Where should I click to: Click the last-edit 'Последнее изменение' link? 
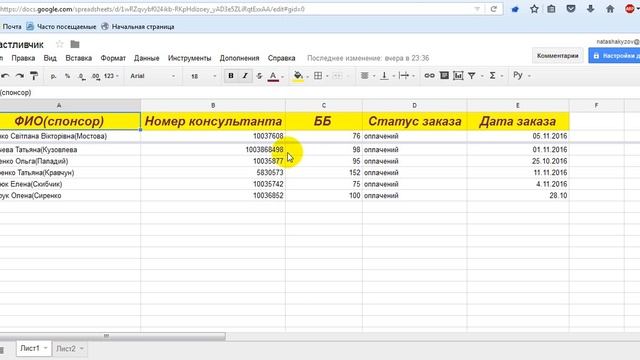pos(368,58)
